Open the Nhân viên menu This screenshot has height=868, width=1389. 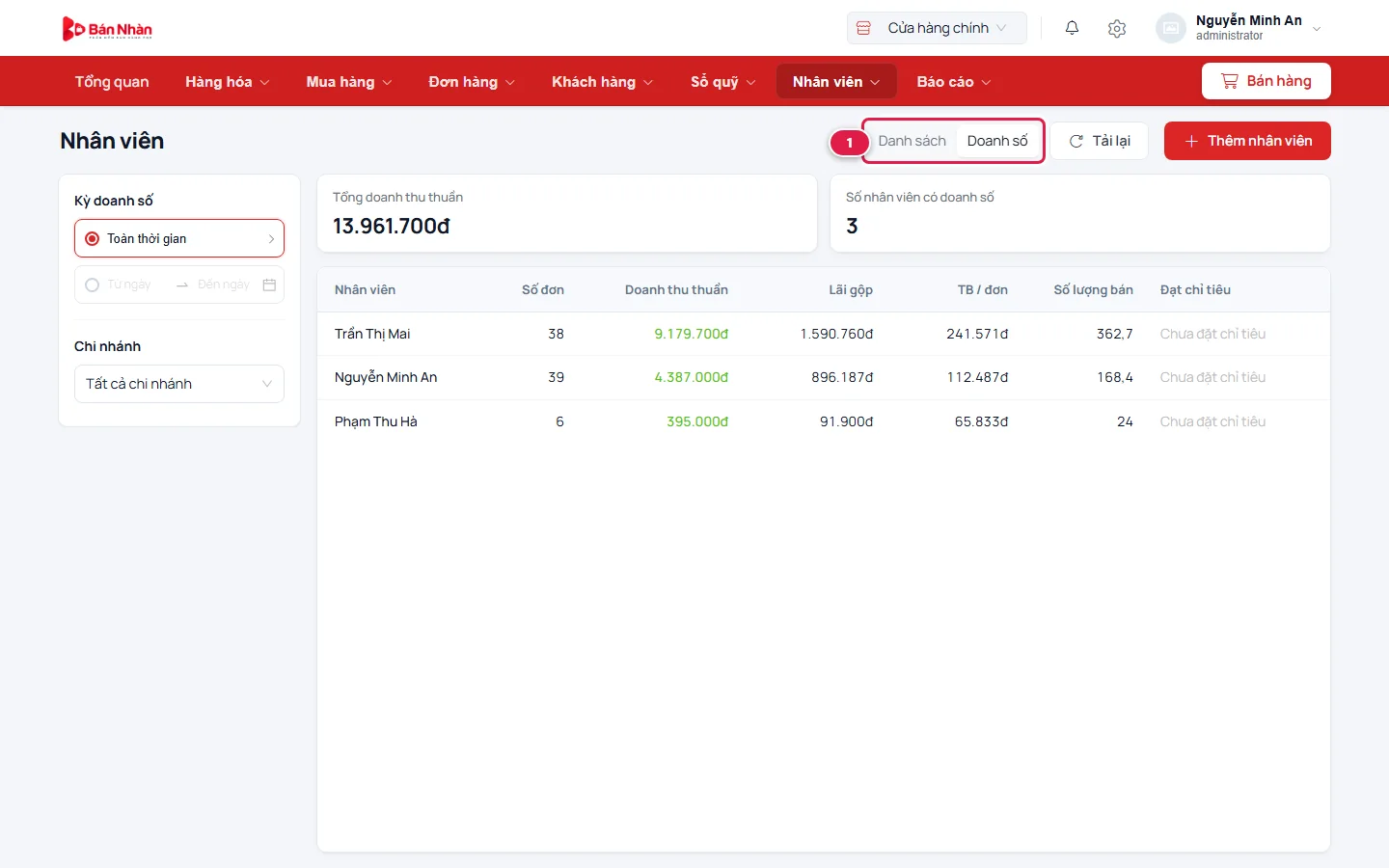(x=836, y=82)
